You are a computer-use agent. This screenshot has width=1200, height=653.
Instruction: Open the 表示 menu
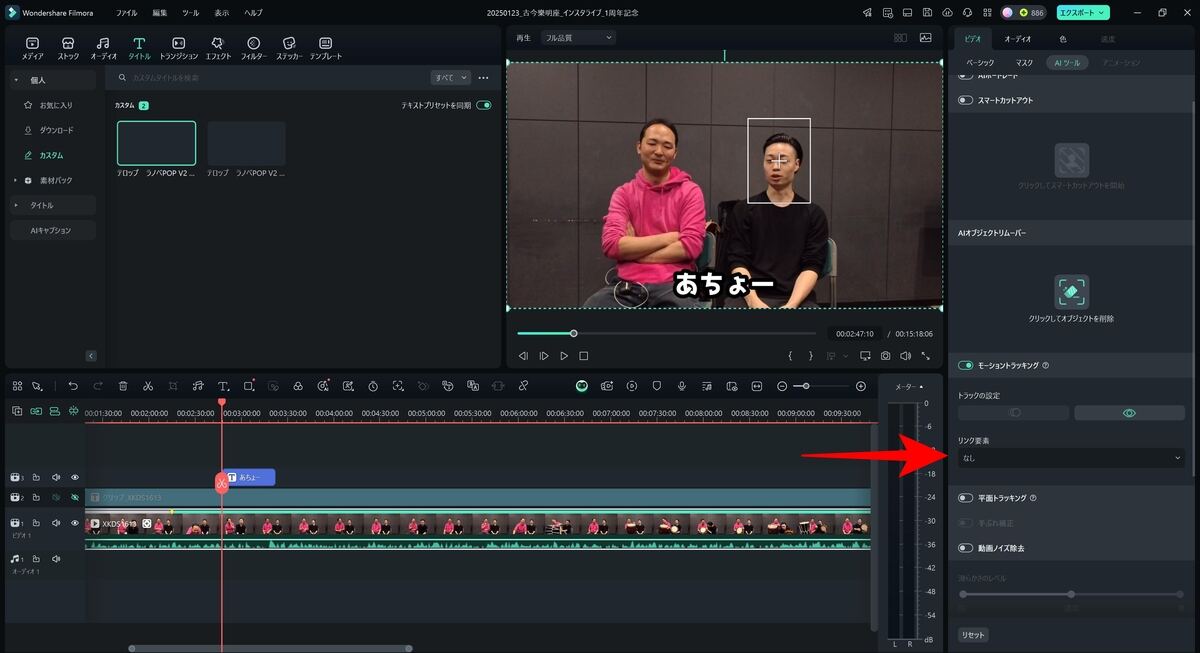coord(221,12)
